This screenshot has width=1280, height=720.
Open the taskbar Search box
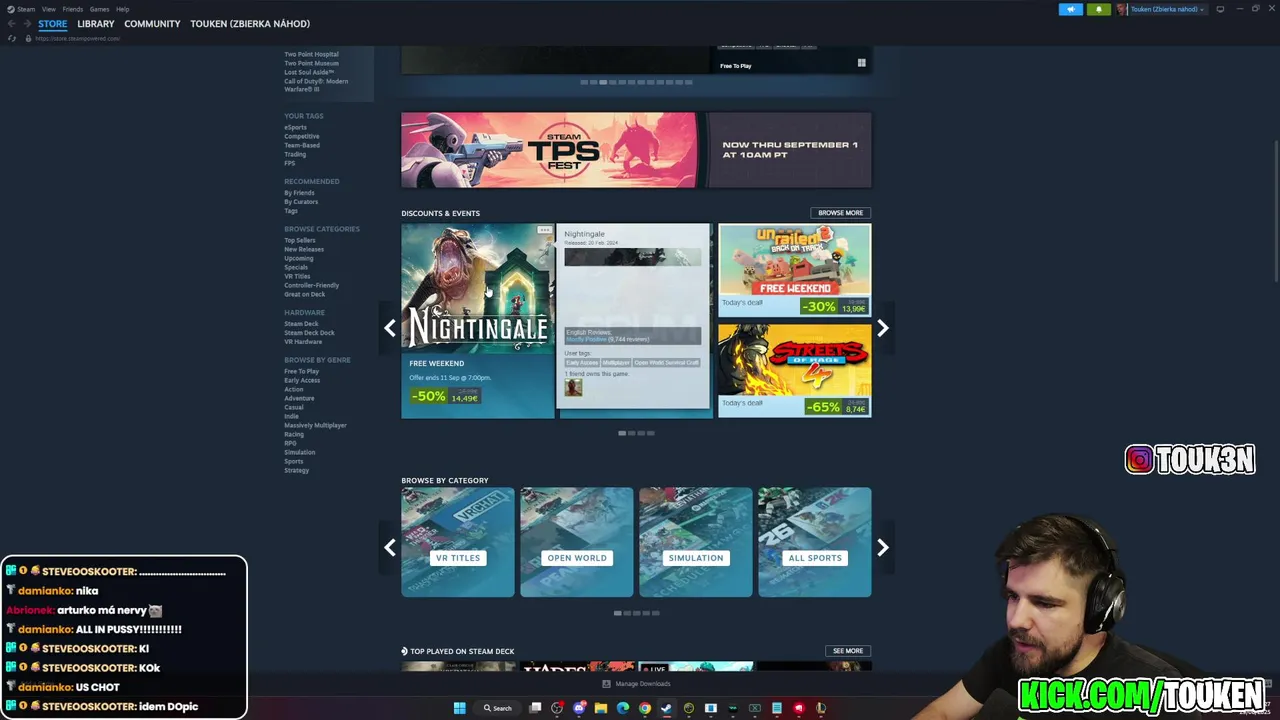498,708
